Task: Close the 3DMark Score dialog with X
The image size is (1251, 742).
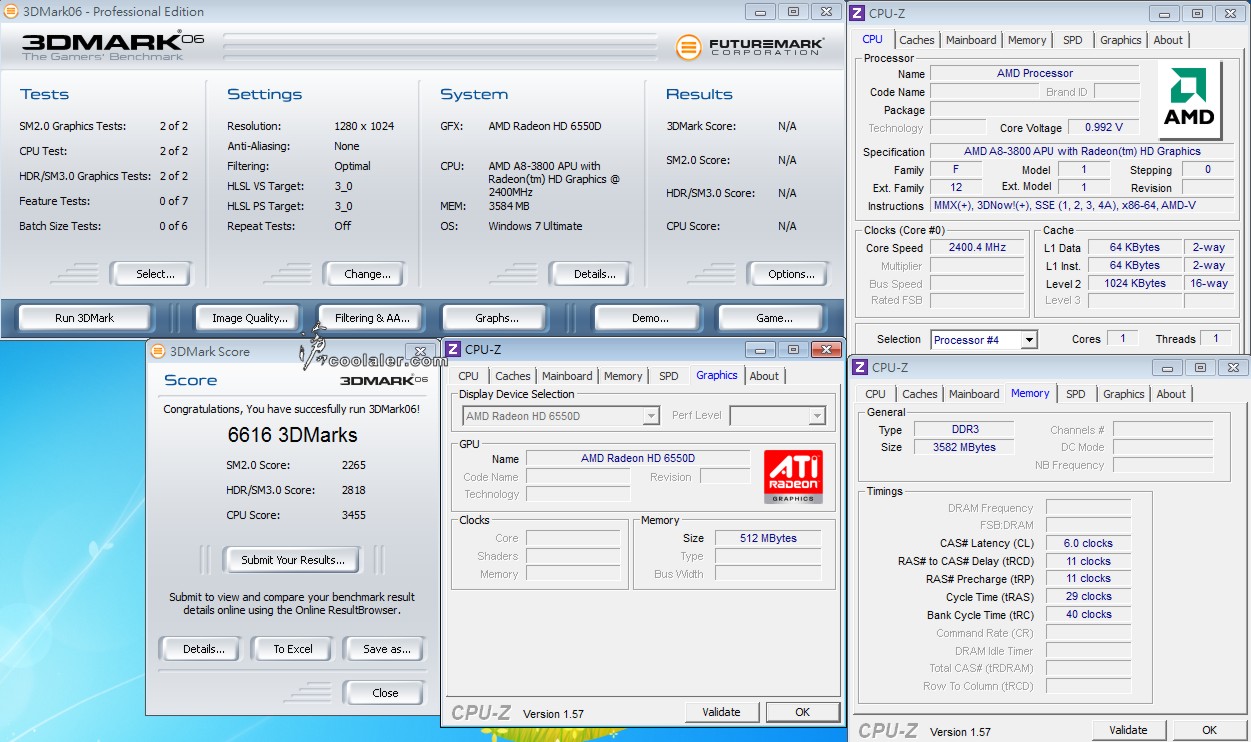Action: pos(421,352)
